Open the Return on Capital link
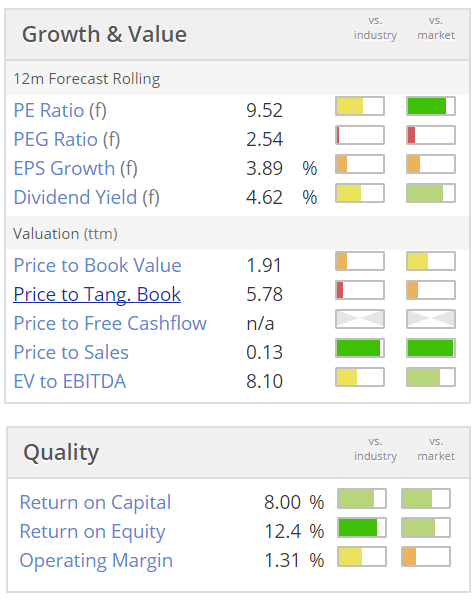Image resolution: width=476 pixels, height=604 pixels. [x=95, y=502]
